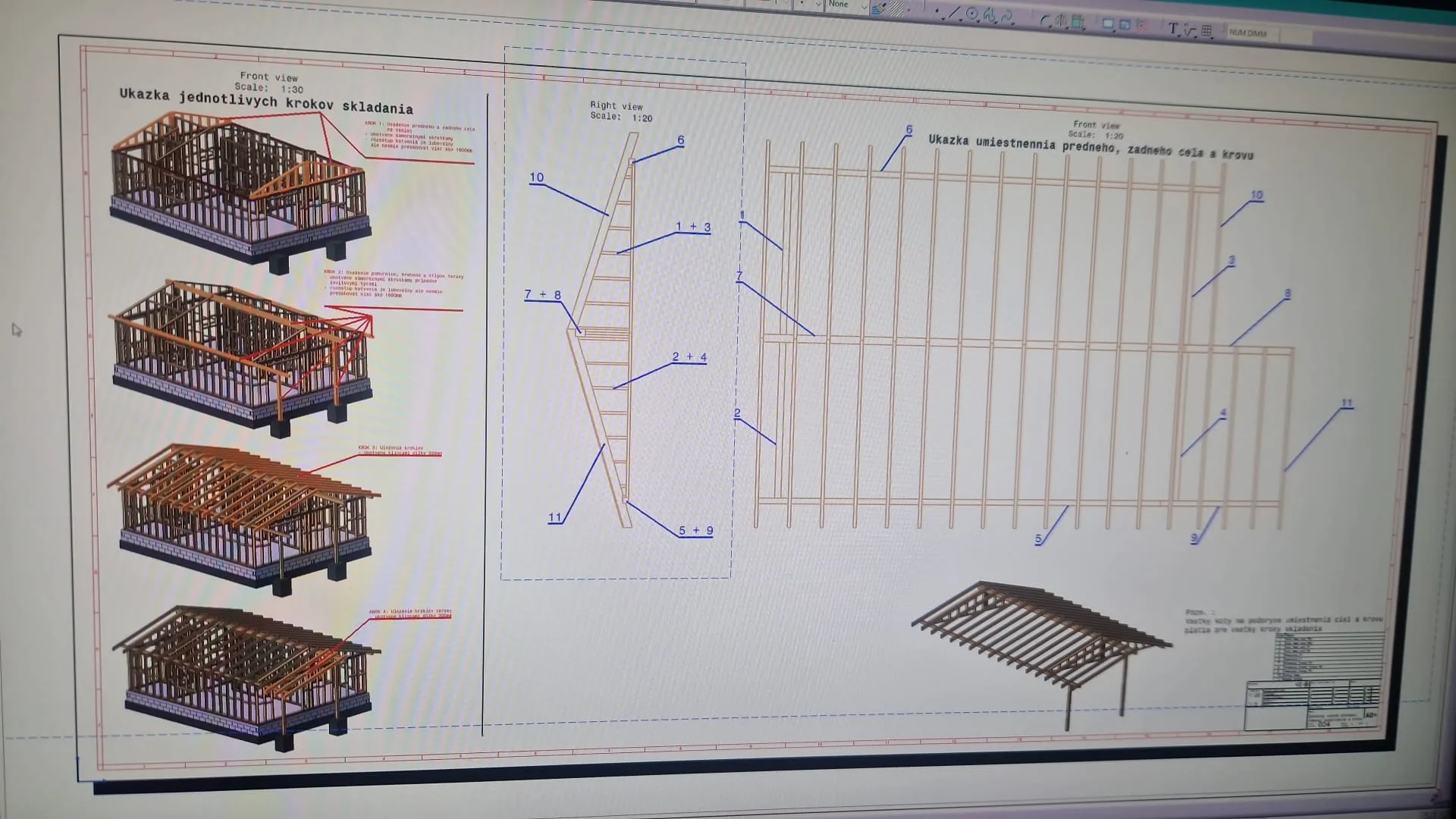This screenshot has height=819, width=1456.
Task: Select the title 'Ukazka umiestnennia predneho, zadneho cela a krovu'
Action: coord(1091,147)
